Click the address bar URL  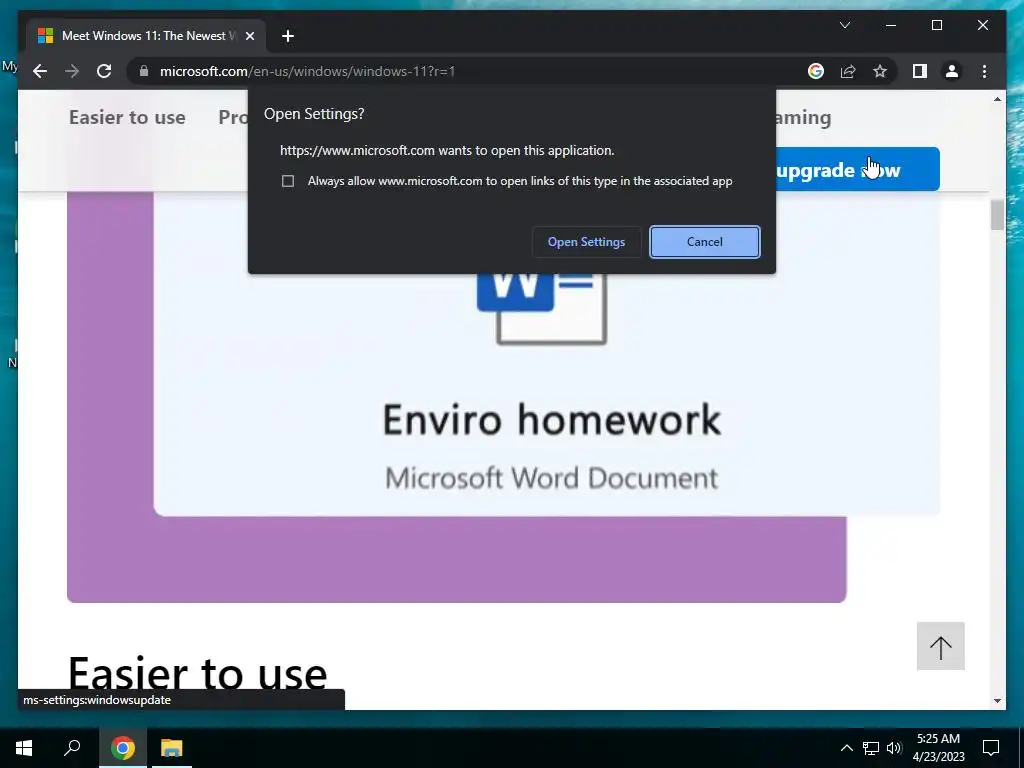(x=307, y=71)
